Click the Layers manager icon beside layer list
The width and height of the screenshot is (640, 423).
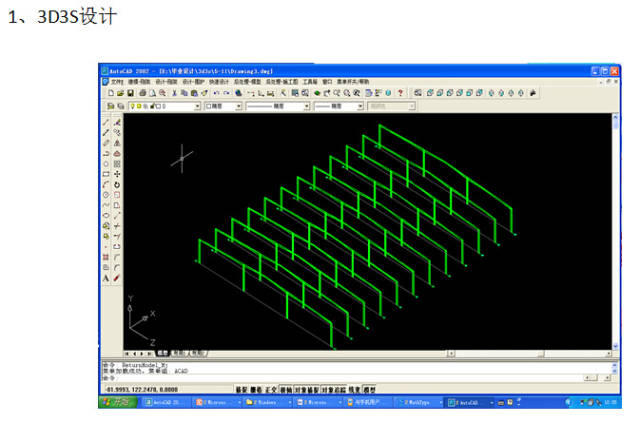pyautogui.click(x=111, y=106)
